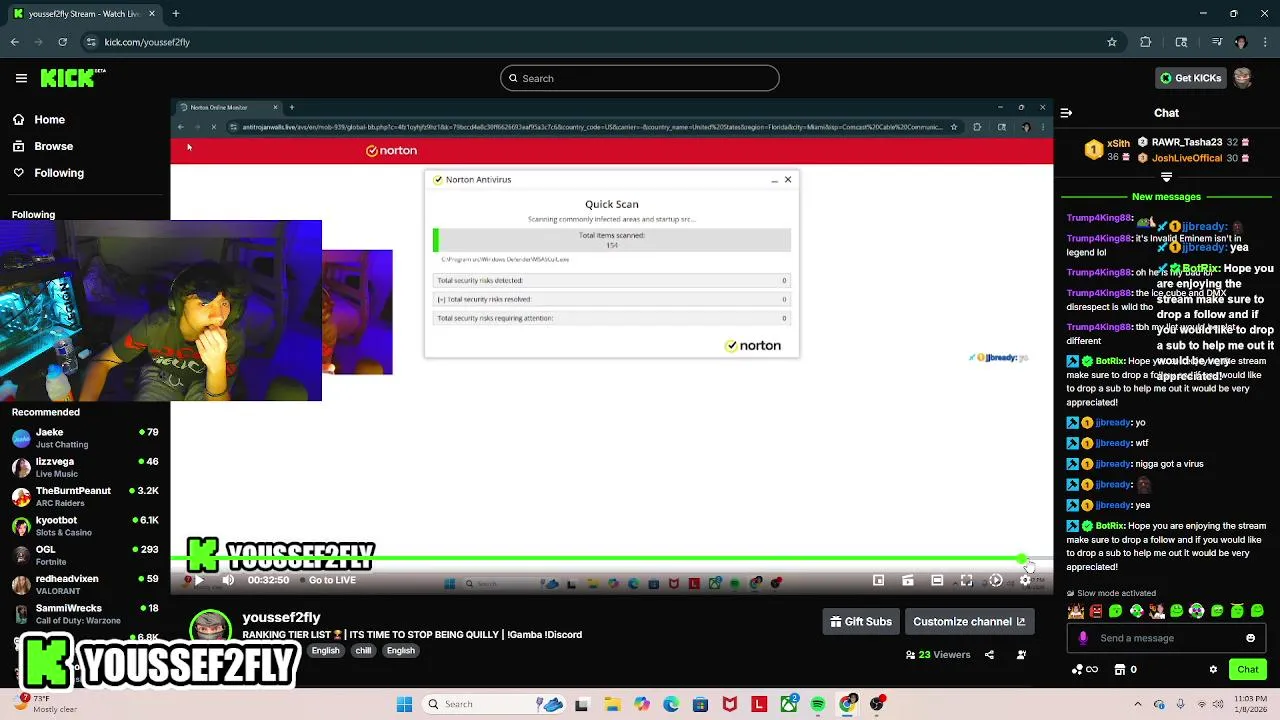This screenshot has width=1280, height=720.
Task: Click the user icon beside share
Action: [x=1021, y=655]
